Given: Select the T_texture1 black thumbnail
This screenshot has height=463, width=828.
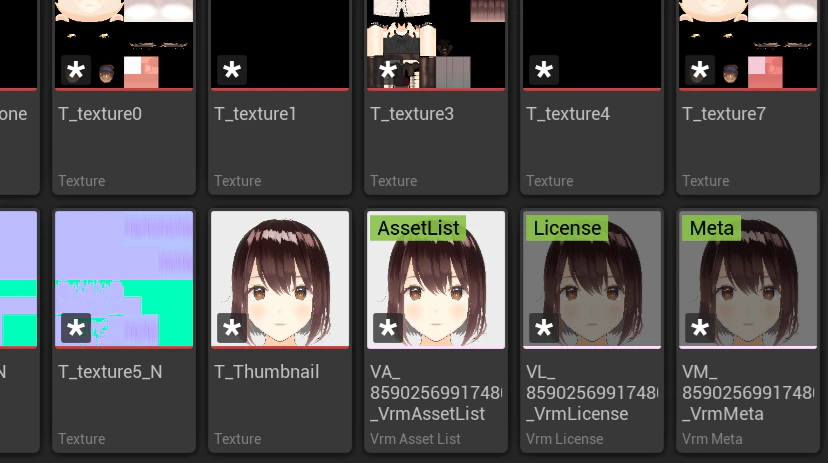Looking at the screenshot, I should (x=280, y=44).
